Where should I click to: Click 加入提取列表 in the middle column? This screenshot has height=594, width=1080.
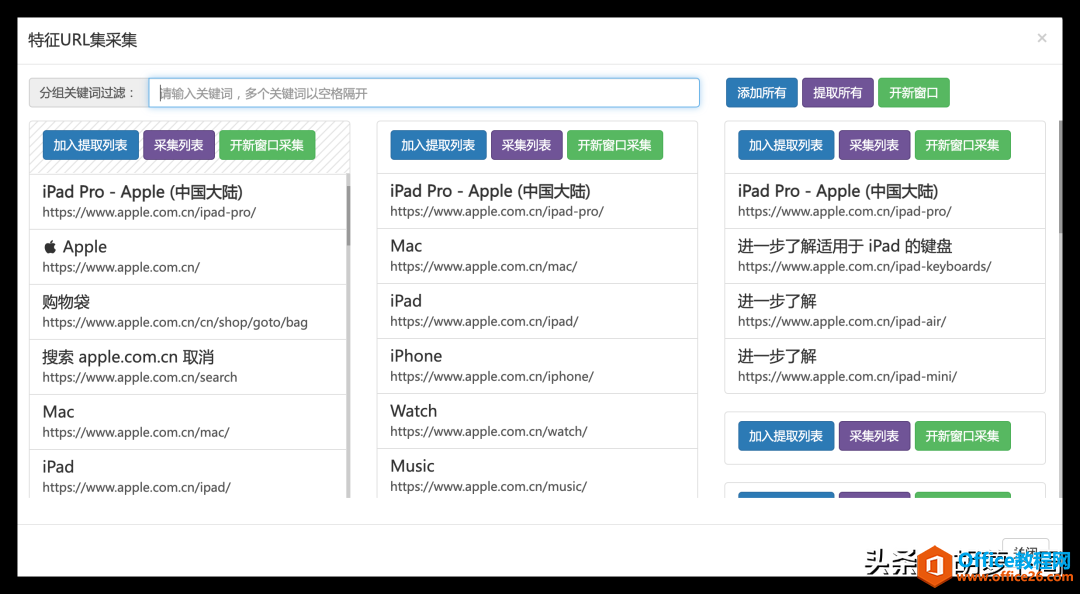[438, 145]
